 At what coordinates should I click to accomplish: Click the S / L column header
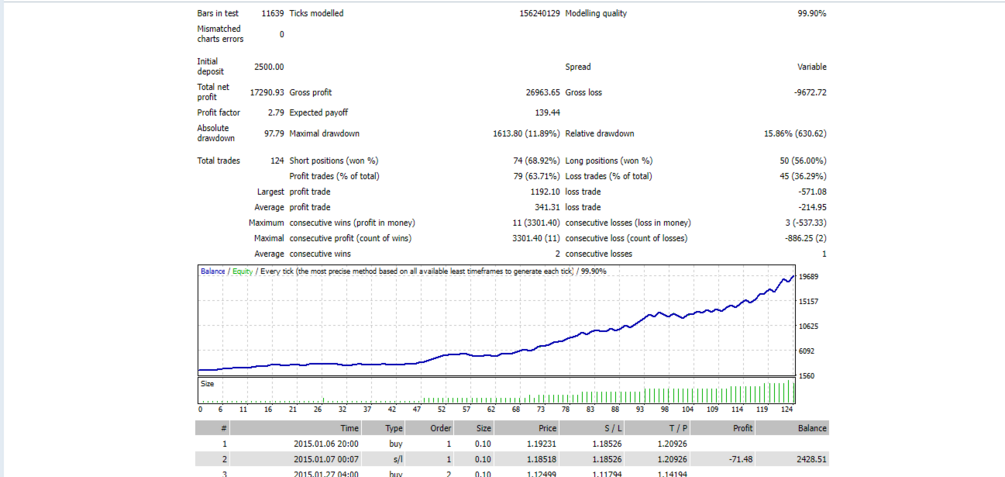(x=593, y=428)
